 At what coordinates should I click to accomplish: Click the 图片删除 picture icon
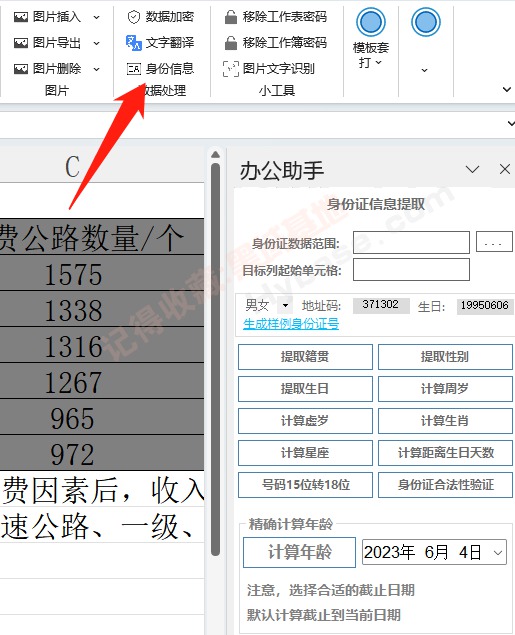coord(21,69)
